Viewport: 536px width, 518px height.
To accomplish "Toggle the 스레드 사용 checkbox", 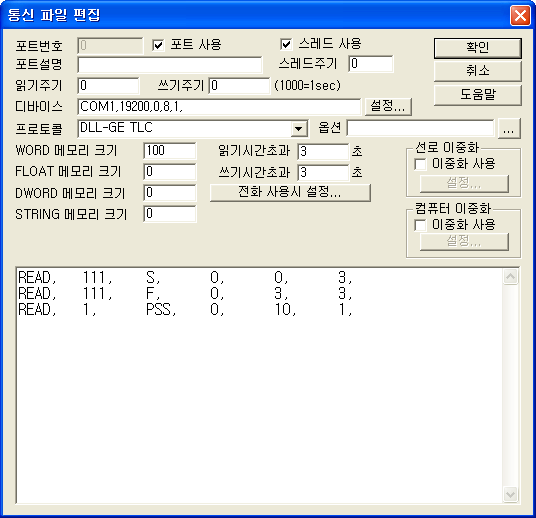I will [x=286, y=44].
